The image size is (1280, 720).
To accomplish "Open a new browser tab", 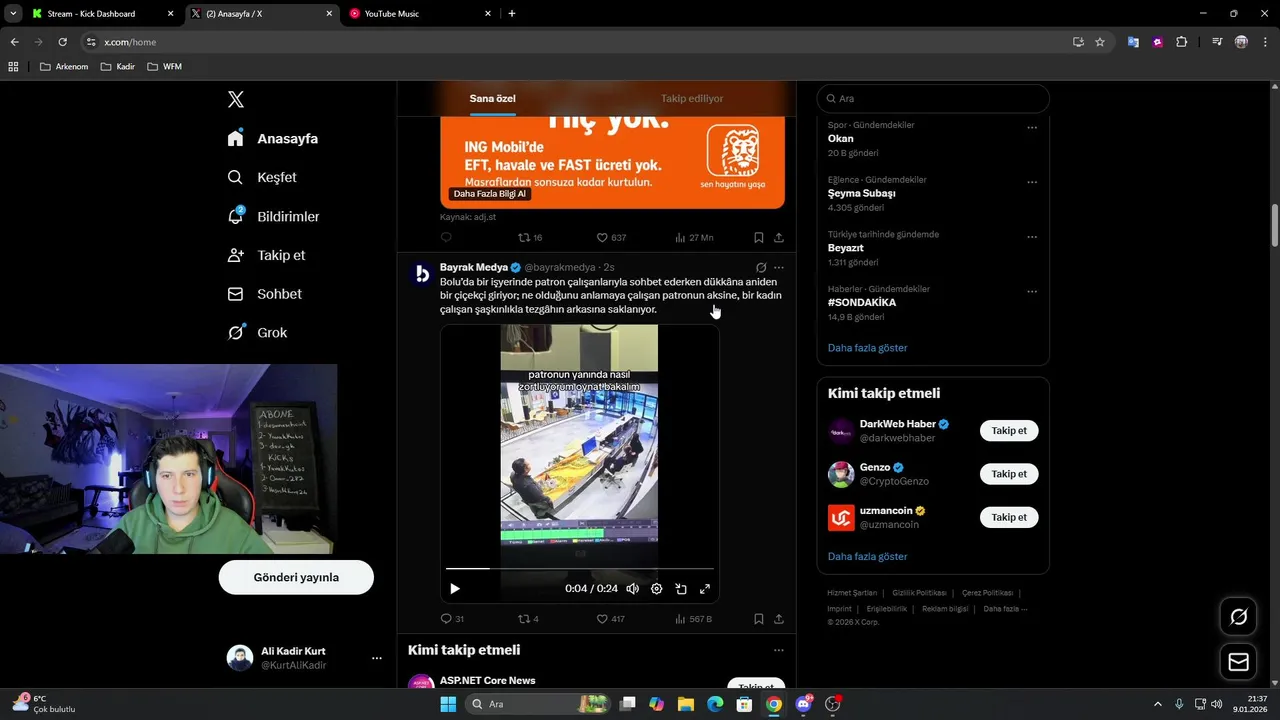I will [x=512, y=13].
